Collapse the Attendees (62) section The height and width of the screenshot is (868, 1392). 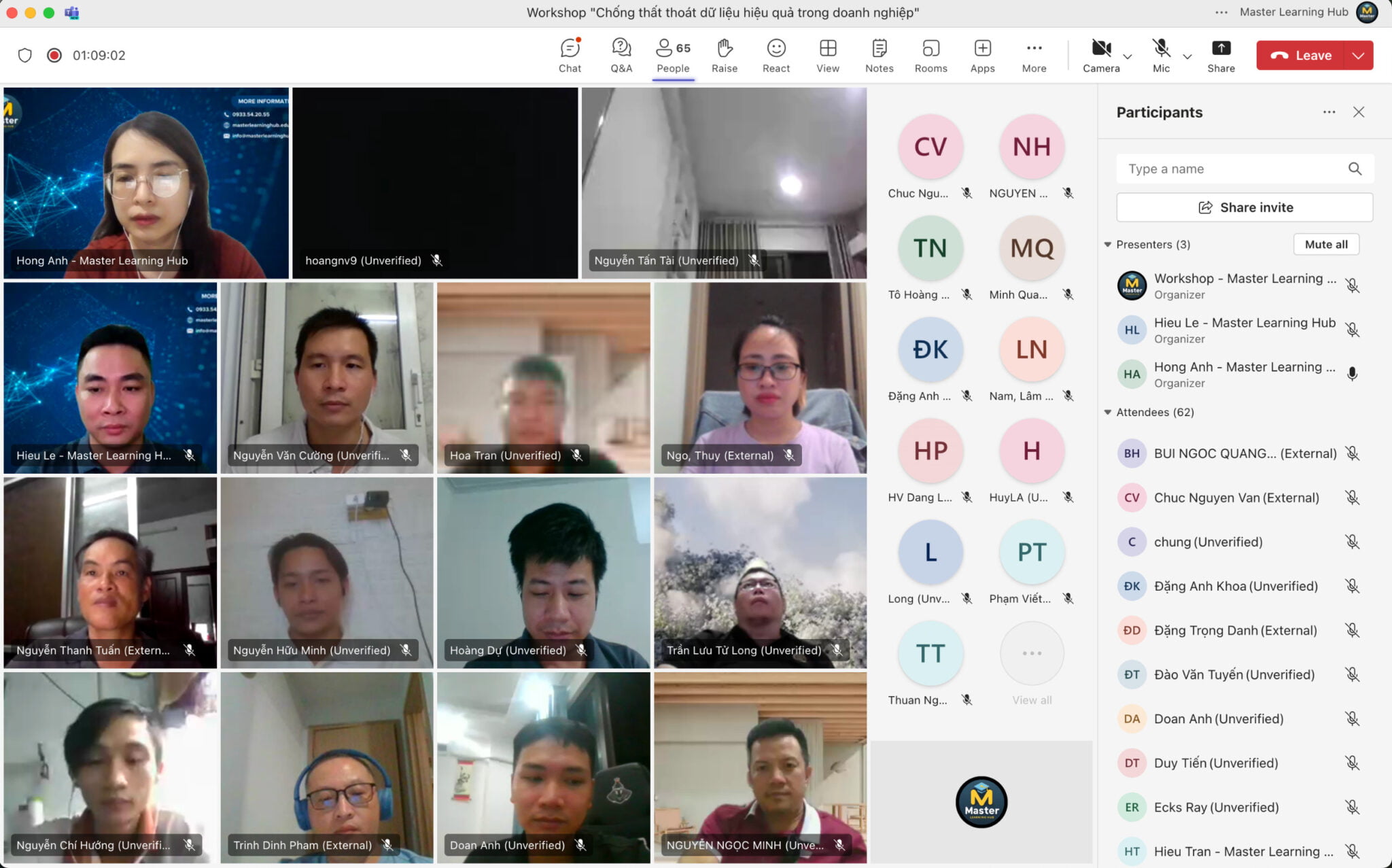pyautogui.click(x=1107, y=412)
